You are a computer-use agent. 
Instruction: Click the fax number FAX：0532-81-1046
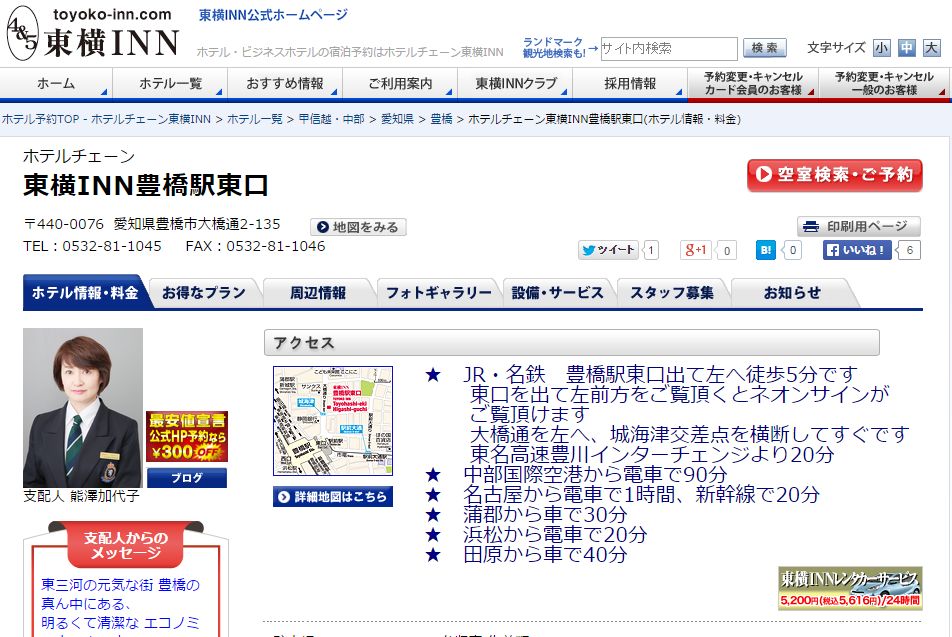coord(256,246)
